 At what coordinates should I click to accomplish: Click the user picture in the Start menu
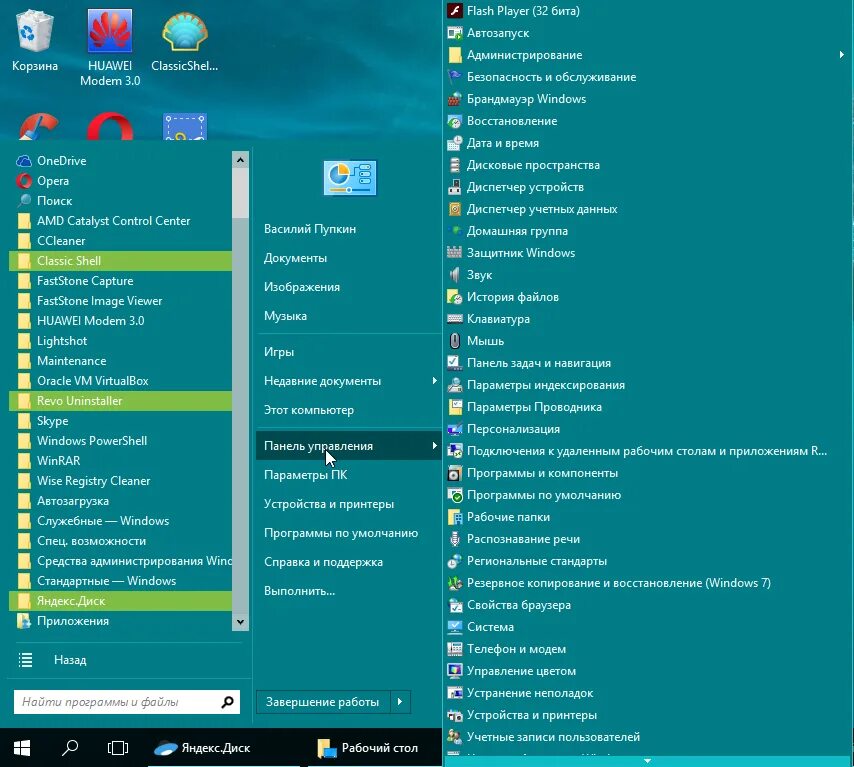tap(350, 178)
